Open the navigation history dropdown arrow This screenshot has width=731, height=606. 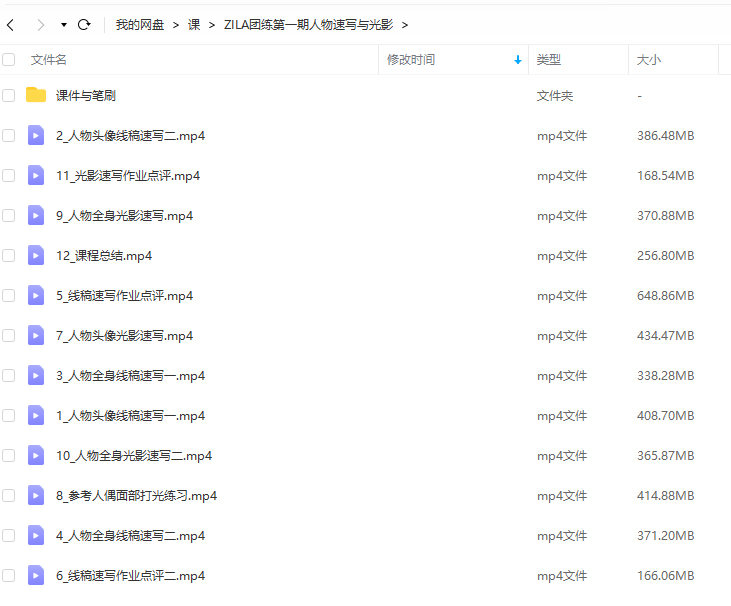pos(64,24)
